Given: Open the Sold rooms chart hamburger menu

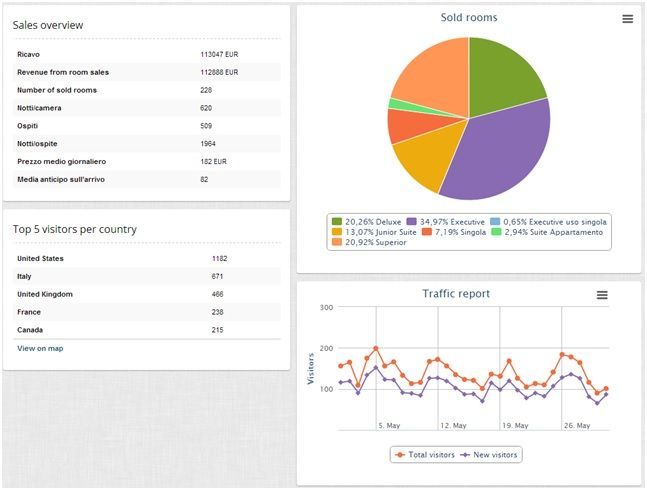Looking at the screenshot, I should (x=627, y=19).
